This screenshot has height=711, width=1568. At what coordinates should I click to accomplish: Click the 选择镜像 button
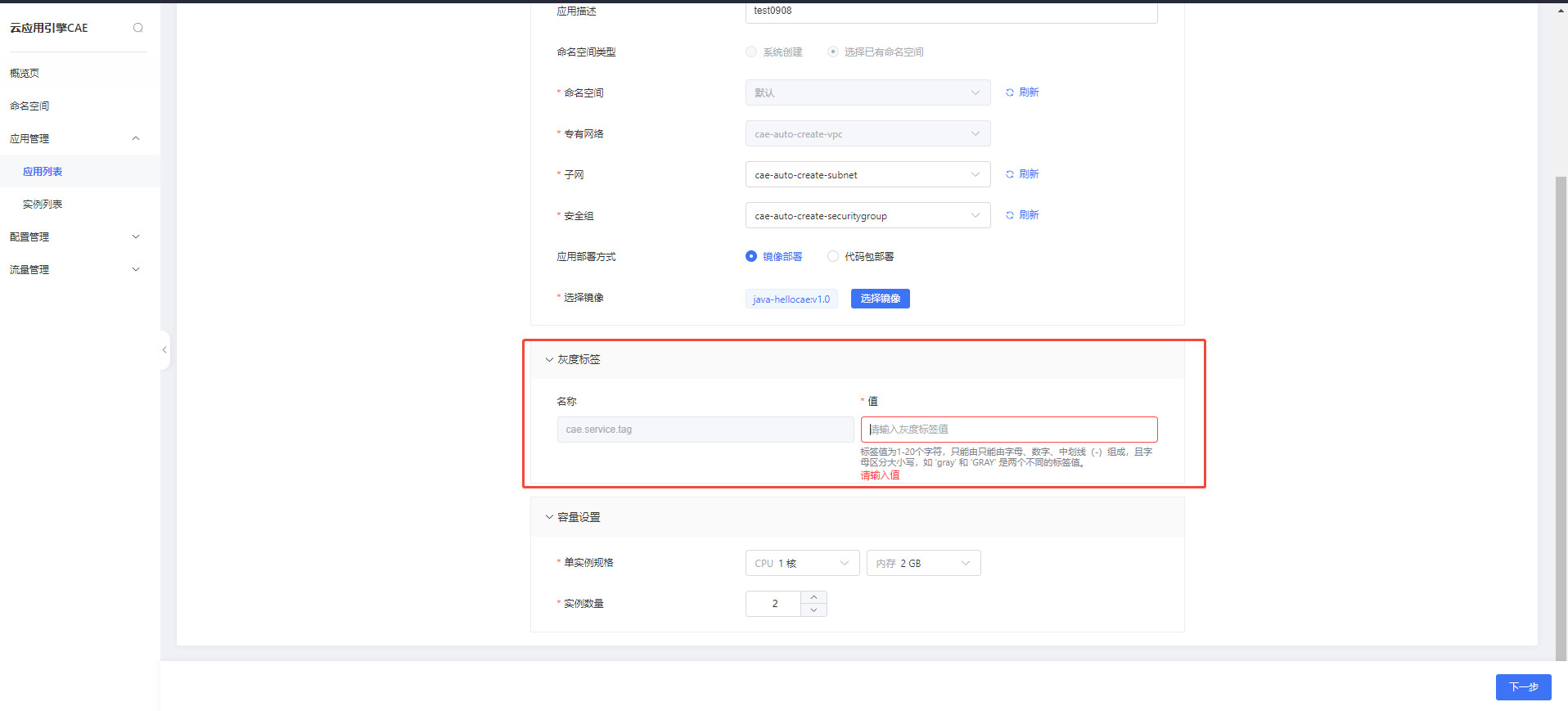pos(880,299)
